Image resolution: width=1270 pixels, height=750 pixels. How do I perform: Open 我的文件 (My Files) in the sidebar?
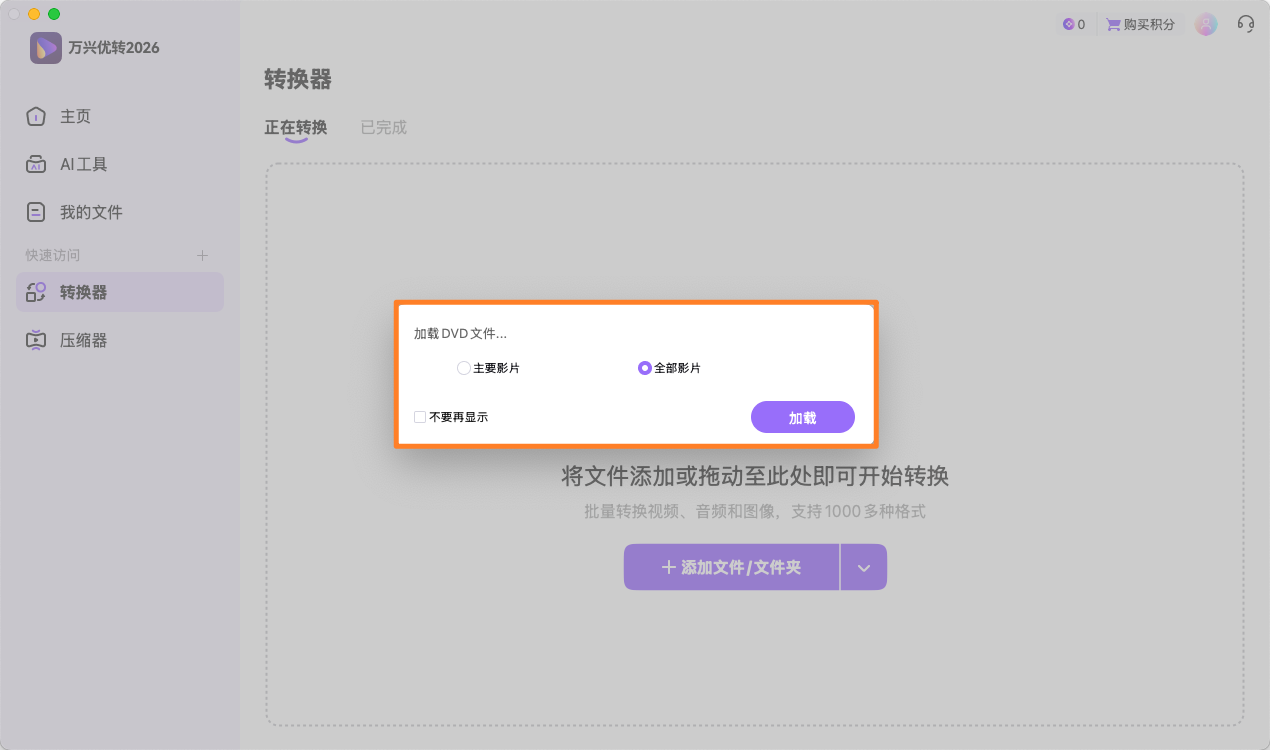[90, 211]
